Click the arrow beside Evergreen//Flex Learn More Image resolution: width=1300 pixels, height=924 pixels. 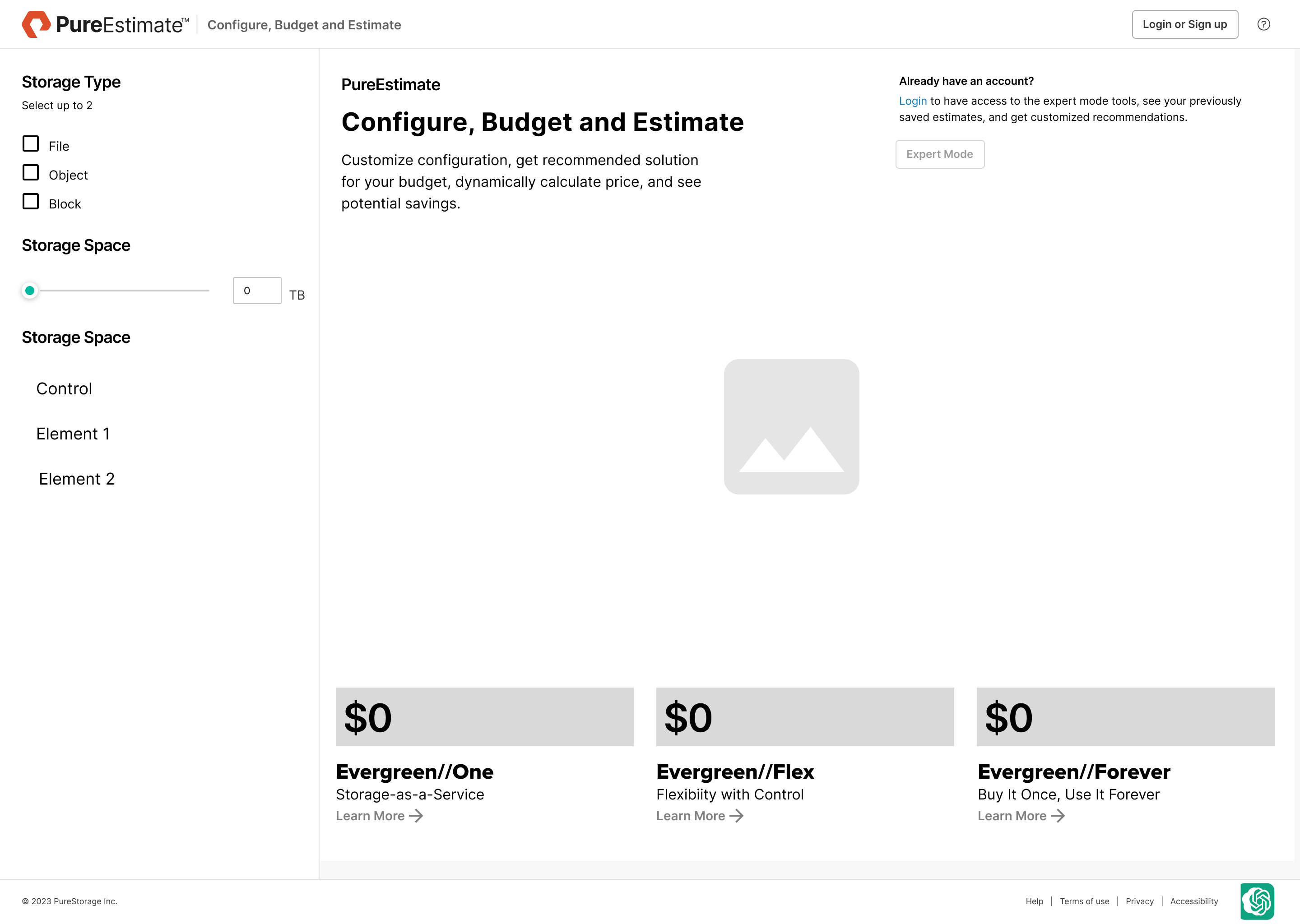pyautogui.click(x=737, y=816)
